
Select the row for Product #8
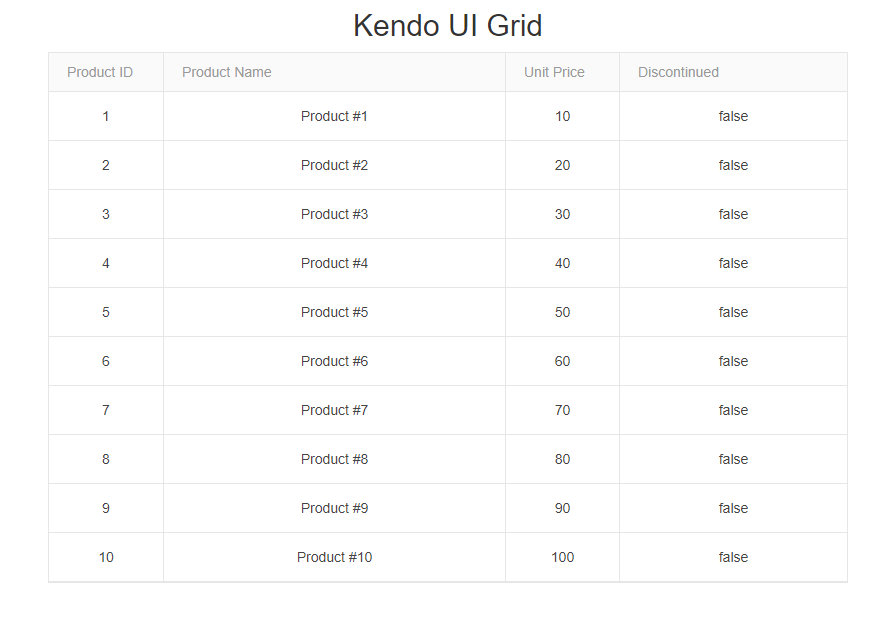[x=334, y=459]
